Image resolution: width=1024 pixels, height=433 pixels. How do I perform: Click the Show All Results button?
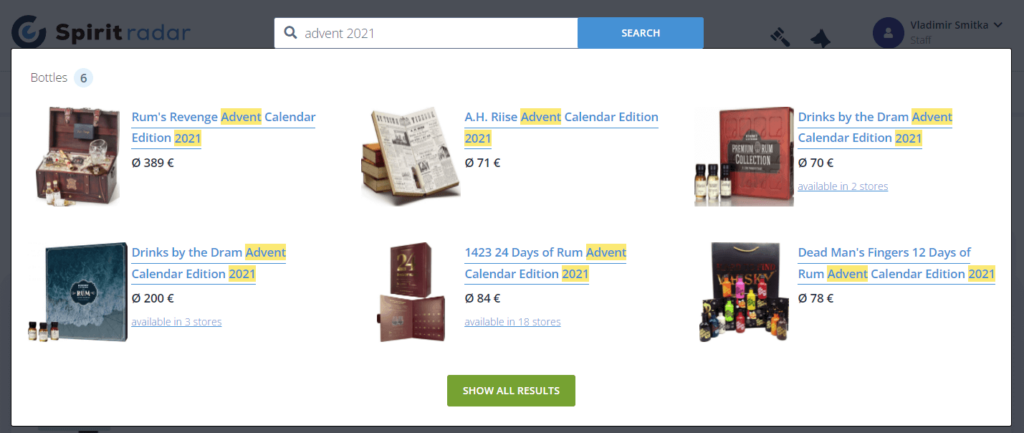point(511,391)
